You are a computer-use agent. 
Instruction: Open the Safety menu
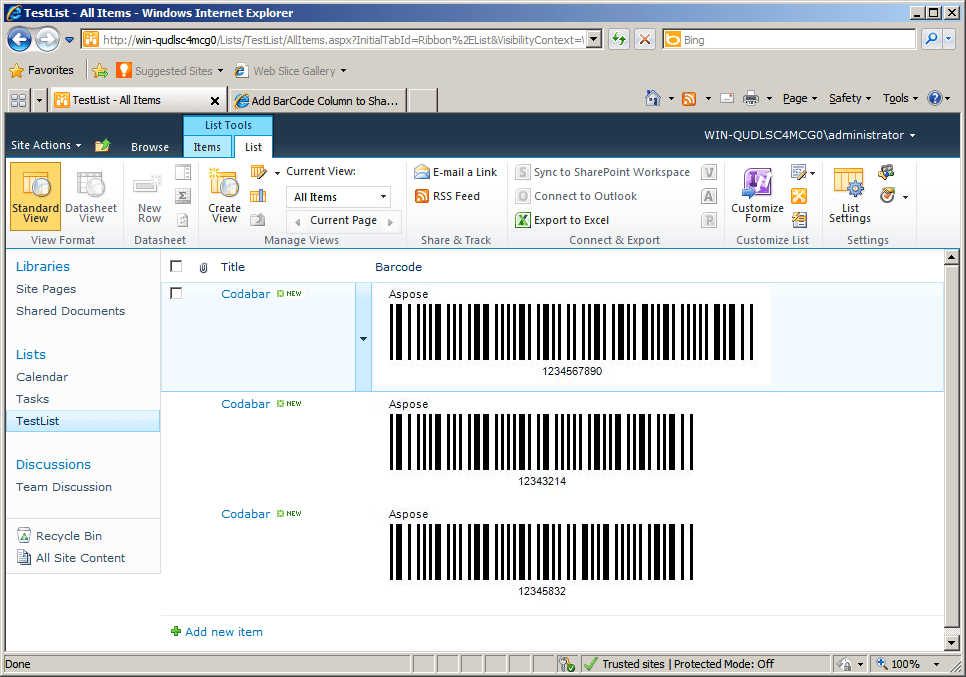click(x=850, y=98)
